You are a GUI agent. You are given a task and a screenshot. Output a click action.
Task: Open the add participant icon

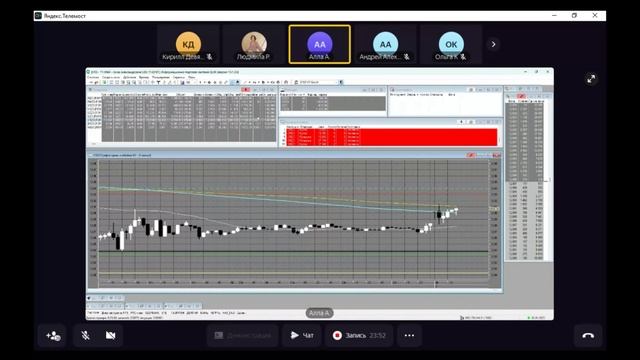[53, 336]
